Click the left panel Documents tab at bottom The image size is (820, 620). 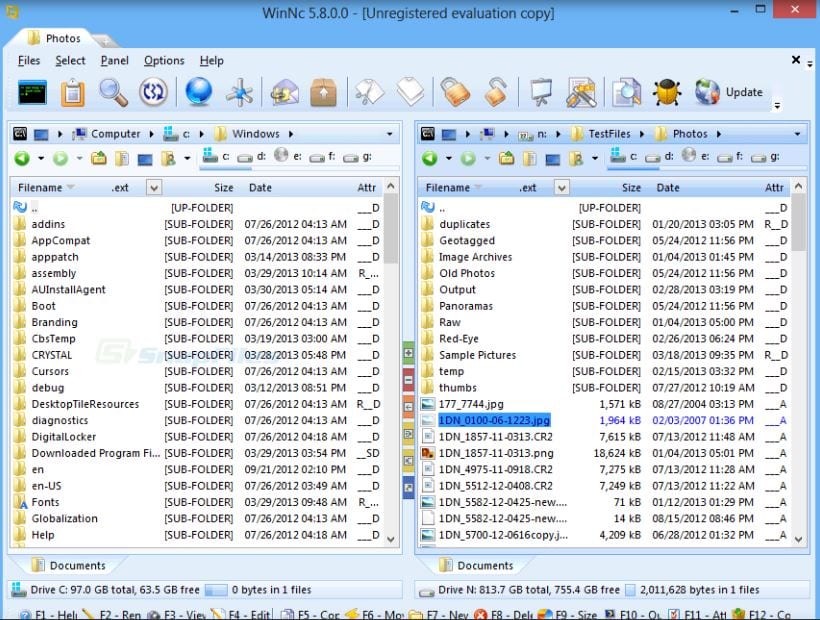coord(69,566)
